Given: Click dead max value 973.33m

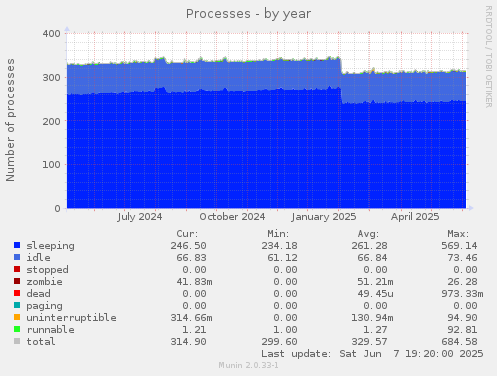Looking at the screenshot, I should [x=462, y=294].
